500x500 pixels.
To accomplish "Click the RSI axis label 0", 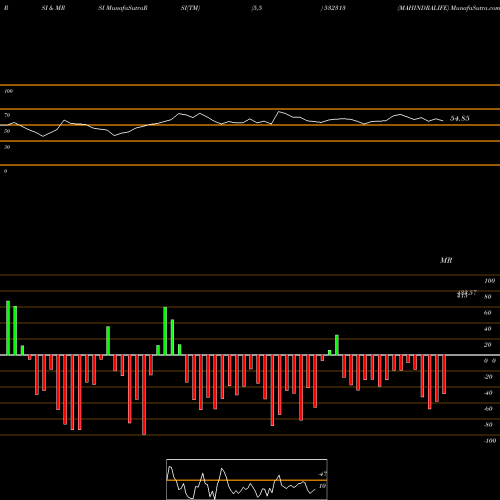I will coord(5,171).
